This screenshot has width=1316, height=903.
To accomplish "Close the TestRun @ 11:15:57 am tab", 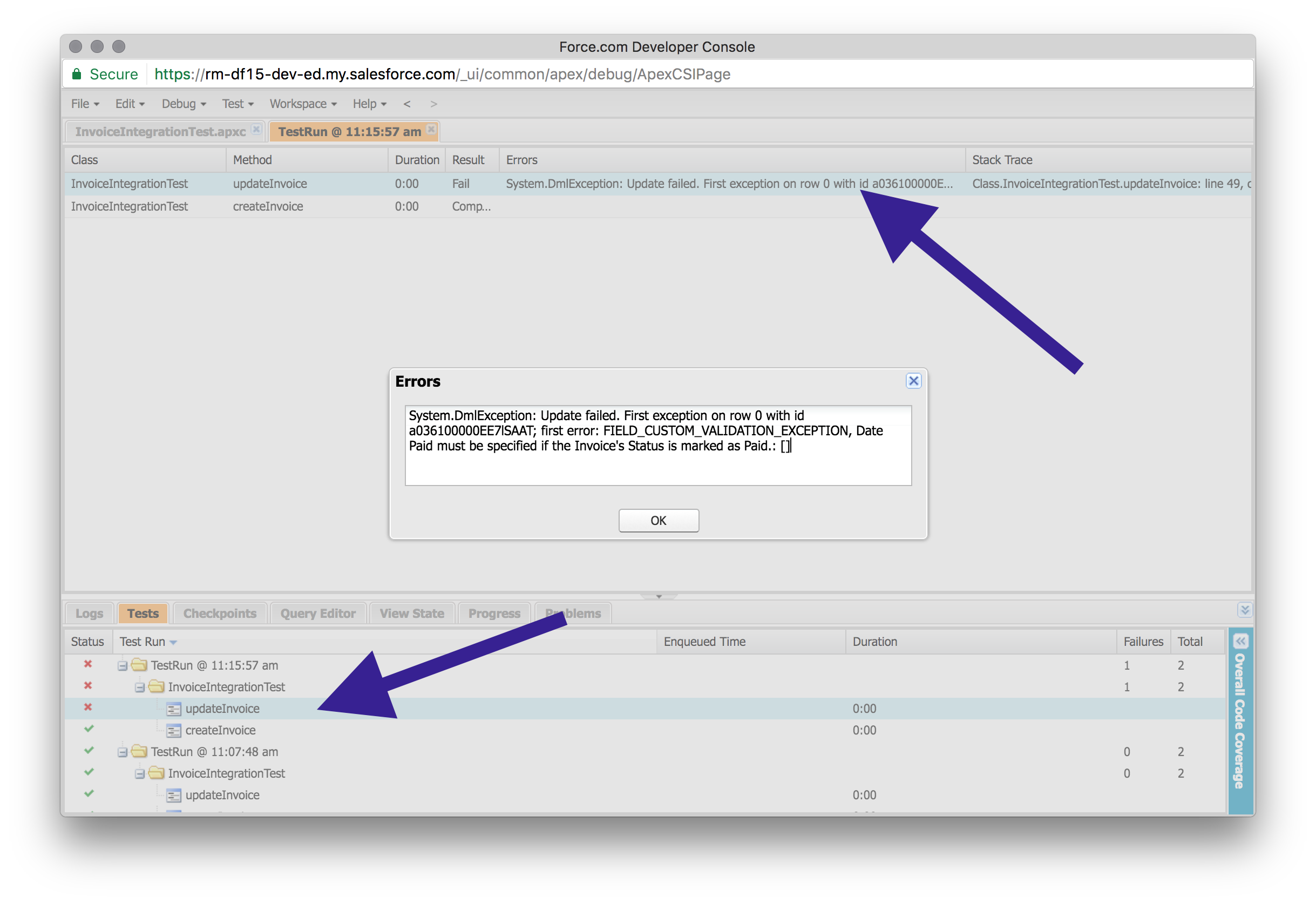I will click(x=431, y=129).
